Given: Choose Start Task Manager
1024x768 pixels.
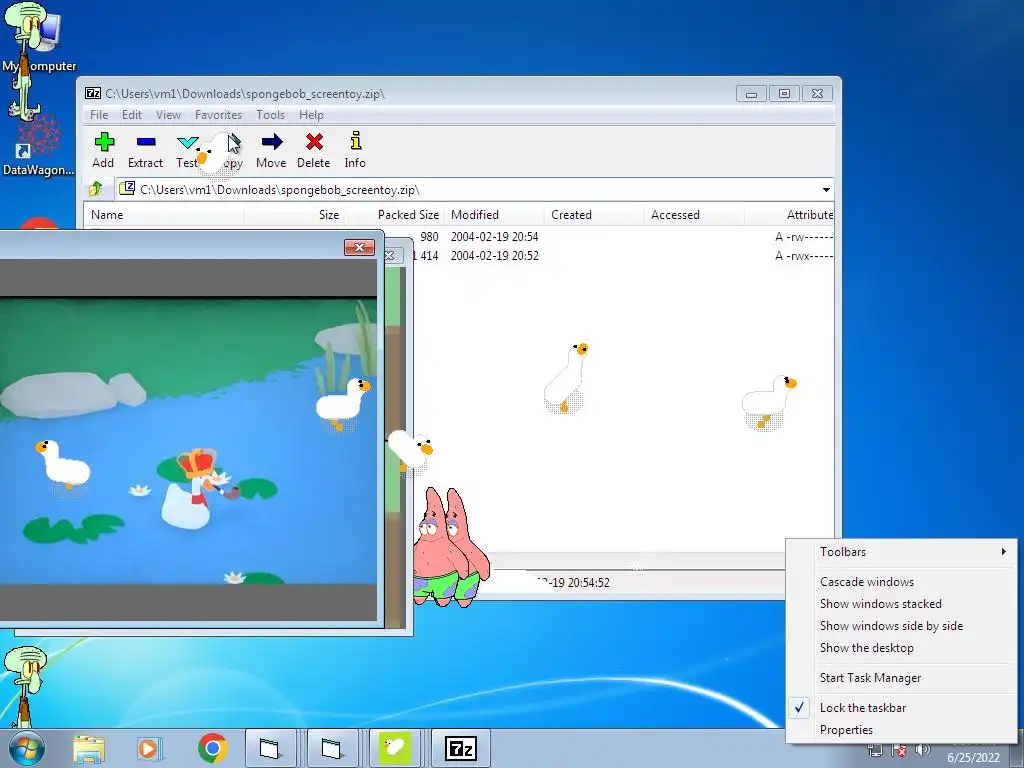Looking at the screenshot, I should 902,679.
